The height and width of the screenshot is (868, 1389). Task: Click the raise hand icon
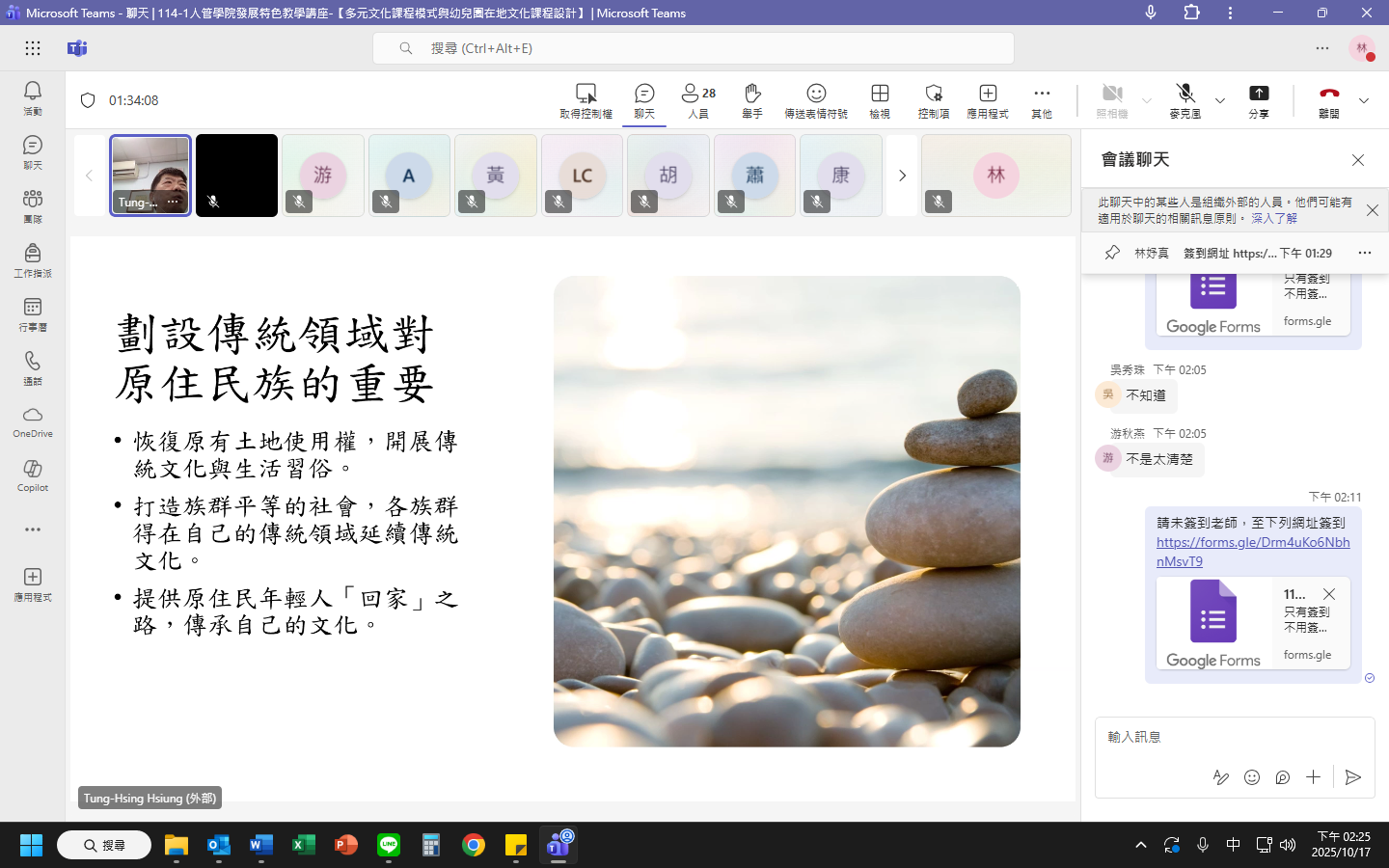752,99
